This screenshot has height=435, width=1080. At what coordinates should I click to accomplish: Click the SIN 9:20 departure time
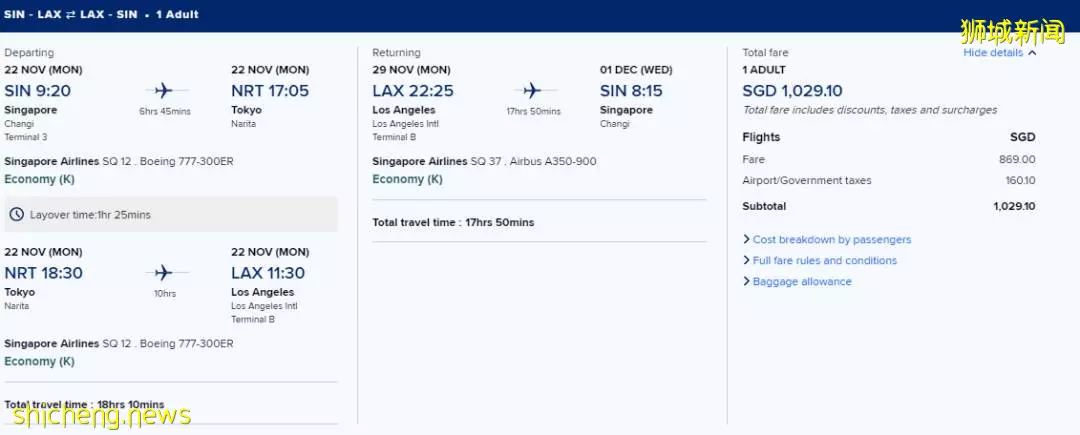(x=37, y=91)
